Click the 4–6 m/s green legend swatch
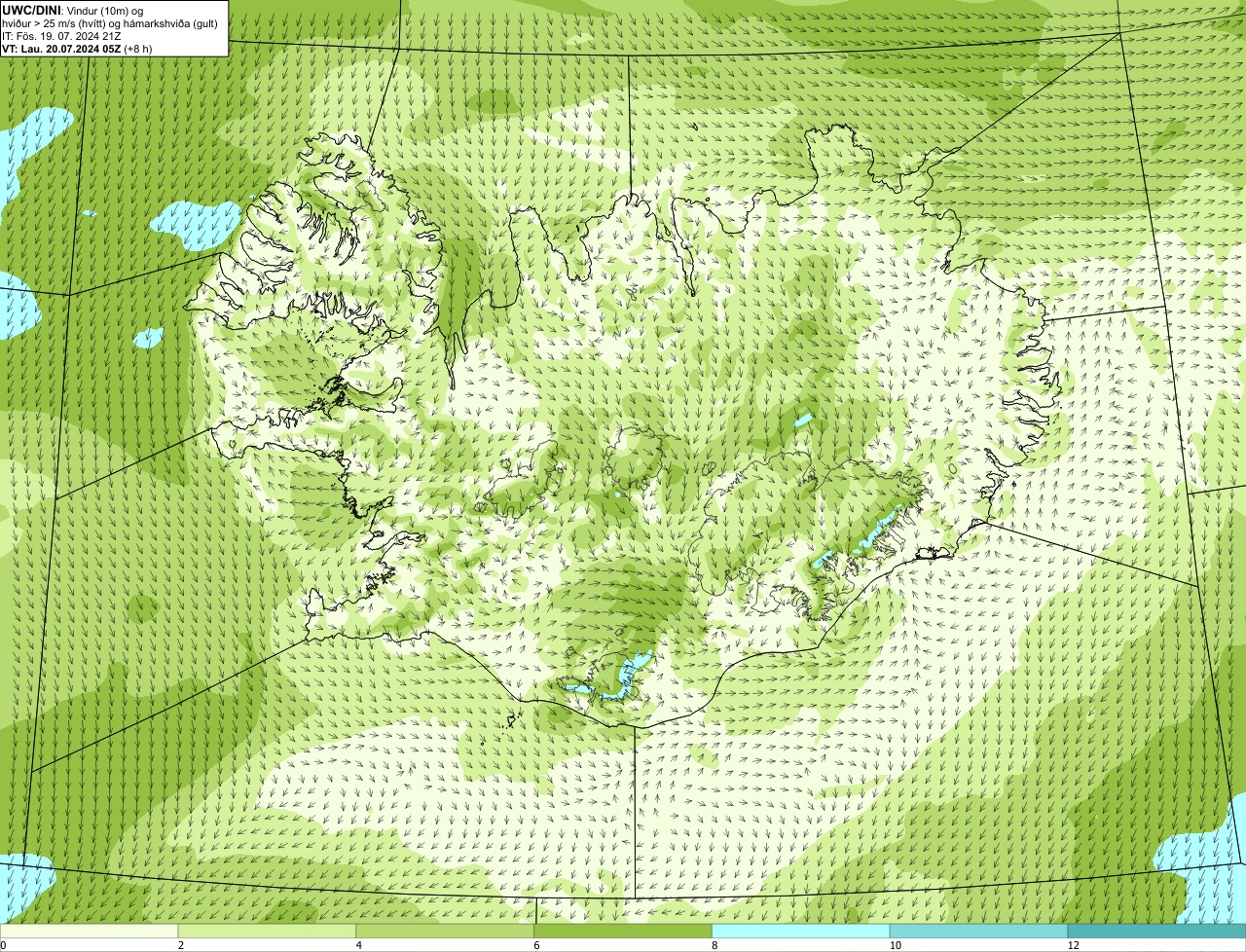 [x=445, y=932]
